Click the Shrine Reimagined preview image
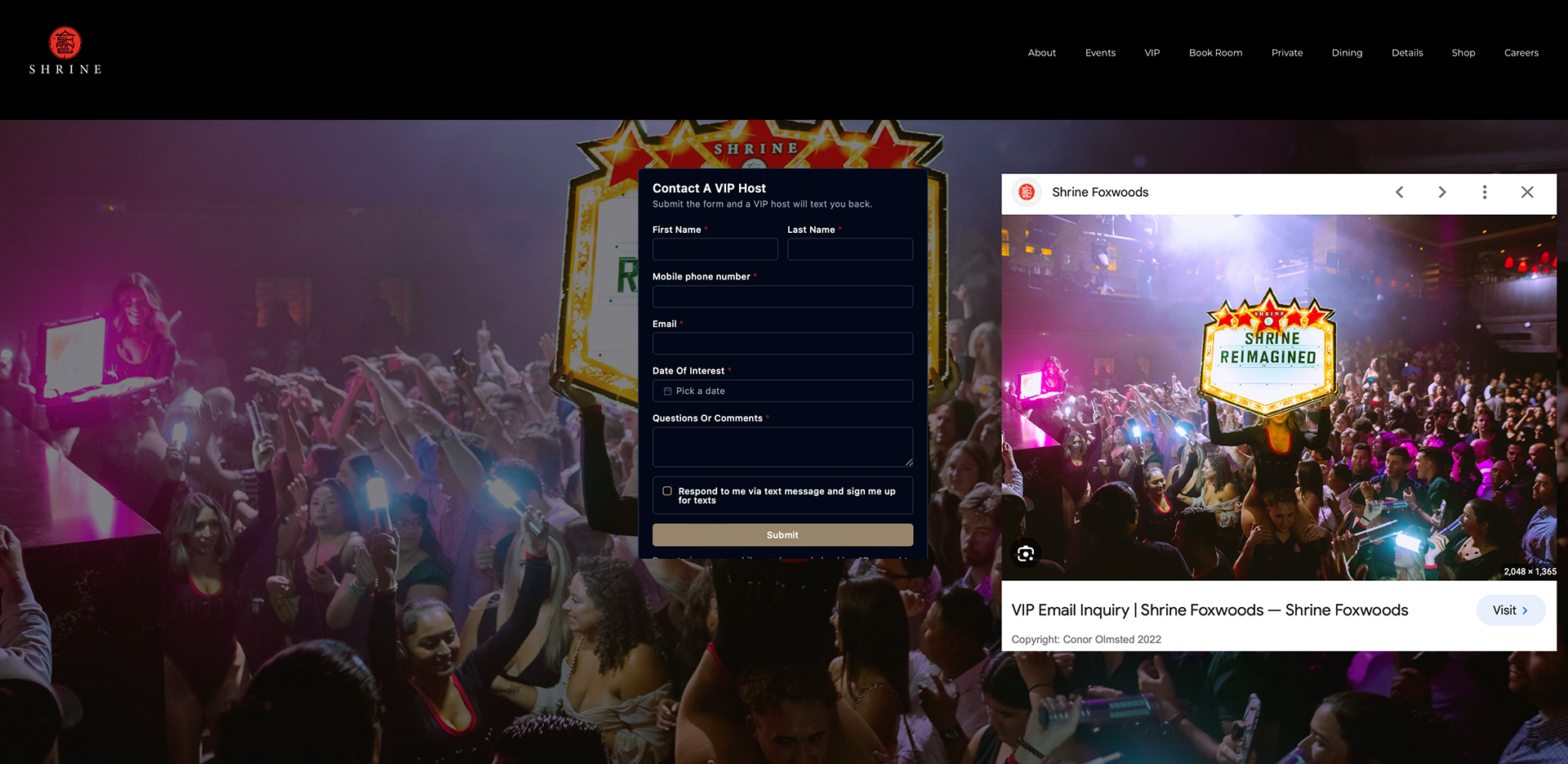 [1279, 397]
